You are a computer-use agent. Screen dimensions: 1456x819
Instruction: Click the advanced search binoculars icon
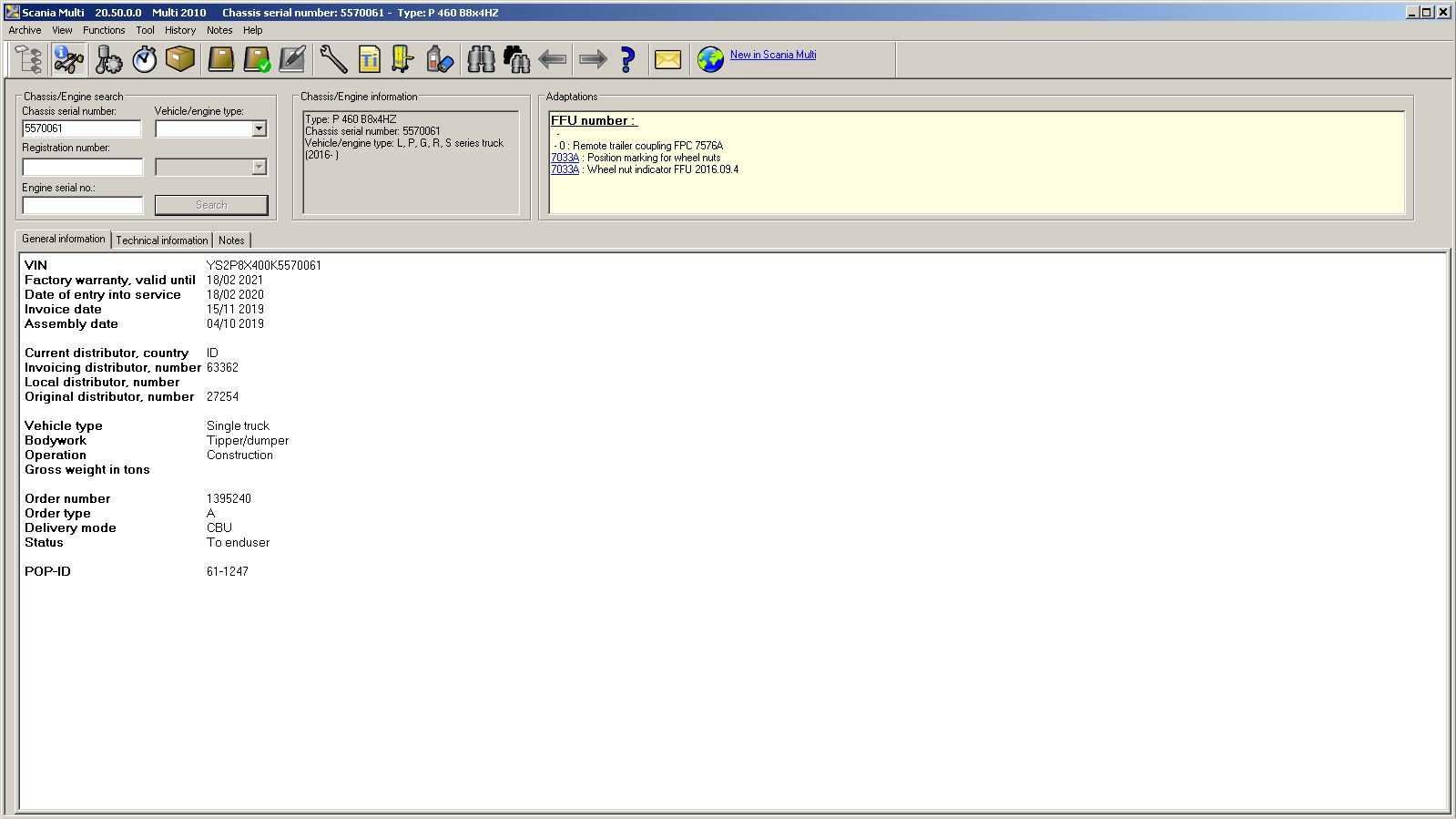coord(516,60)
